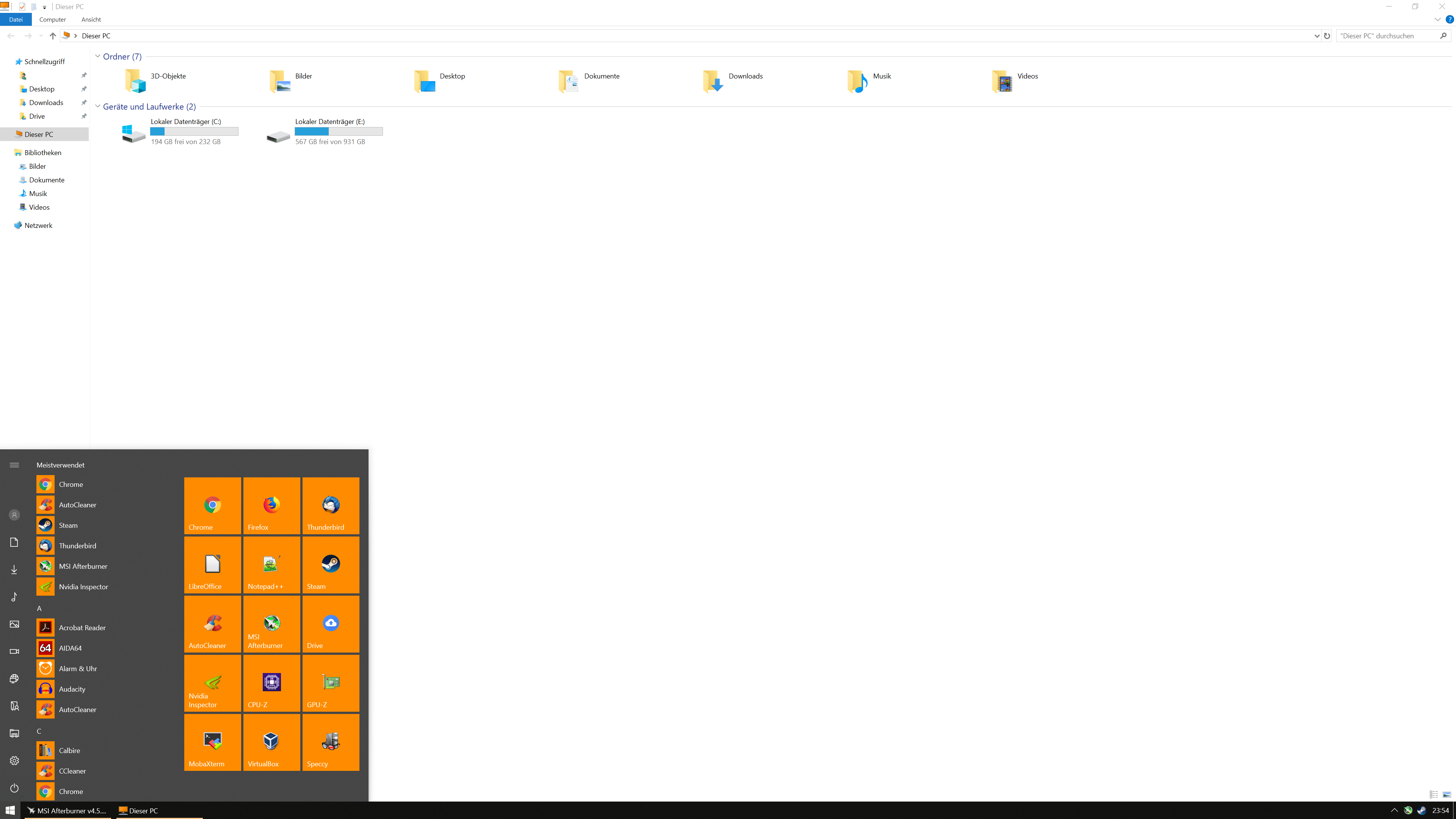Viewport: 1456px width, 819px height.
Task: Open the address bar history dropdown
Action: [x=1317, y=36]
